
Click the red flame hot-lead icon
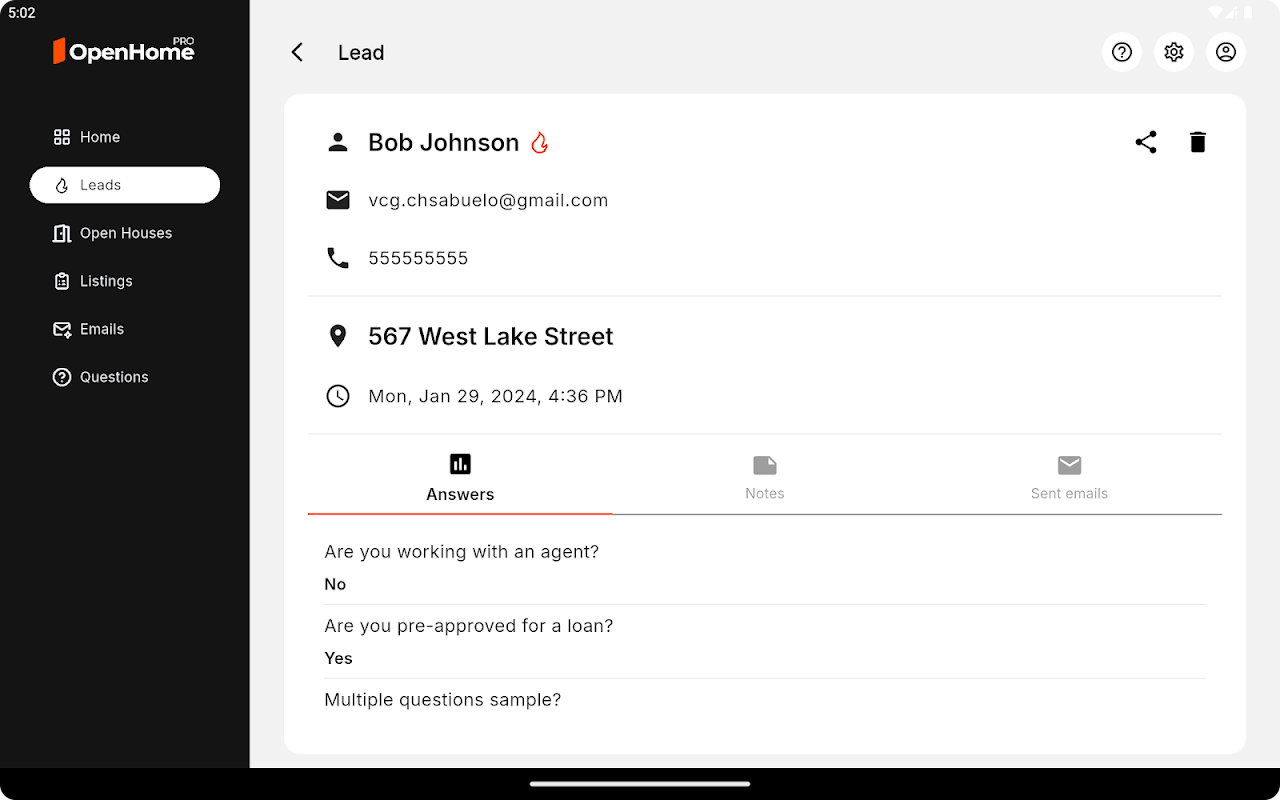(x=540, y=143)
